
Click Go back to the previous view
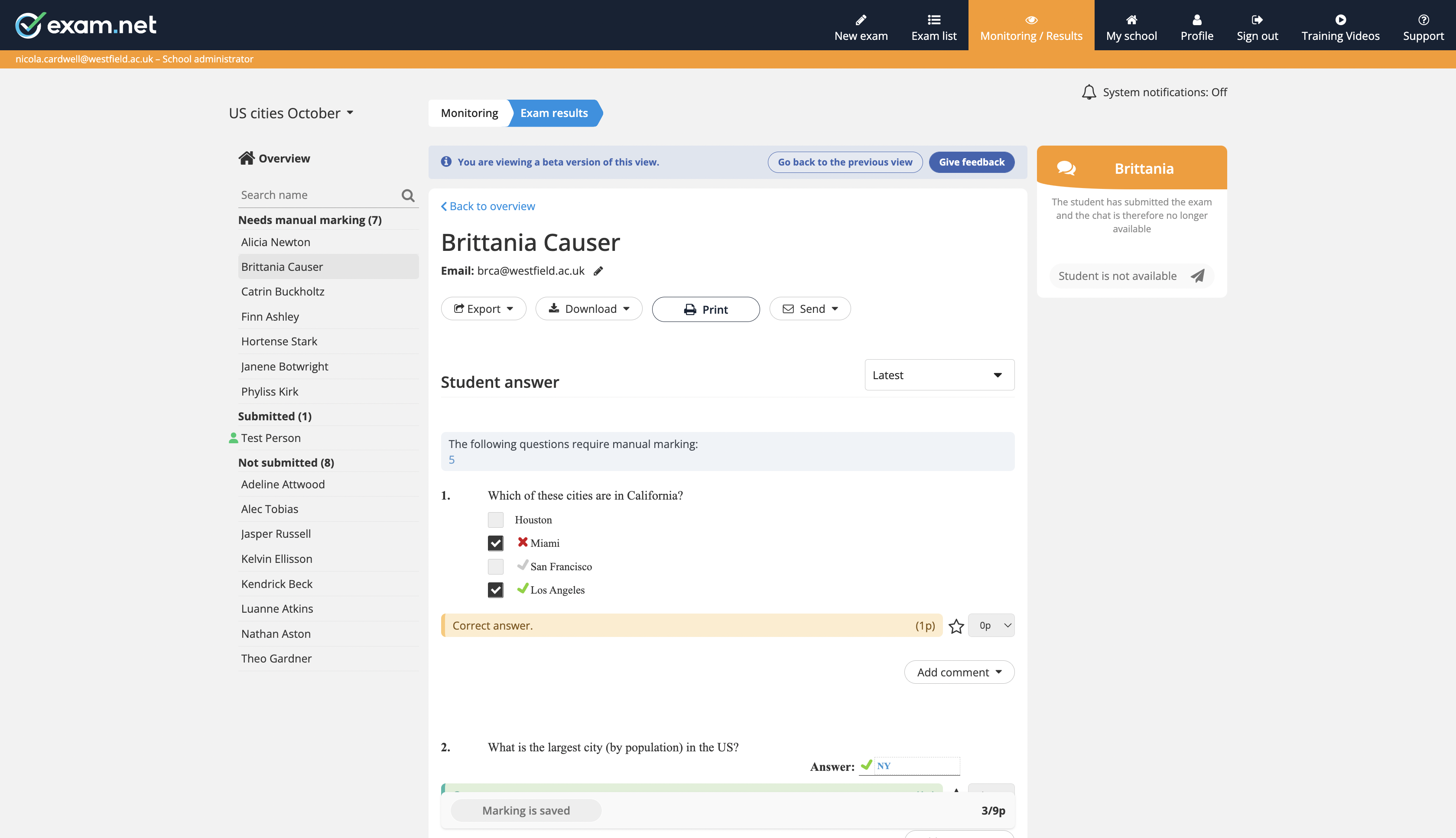(x=844, y=162)
